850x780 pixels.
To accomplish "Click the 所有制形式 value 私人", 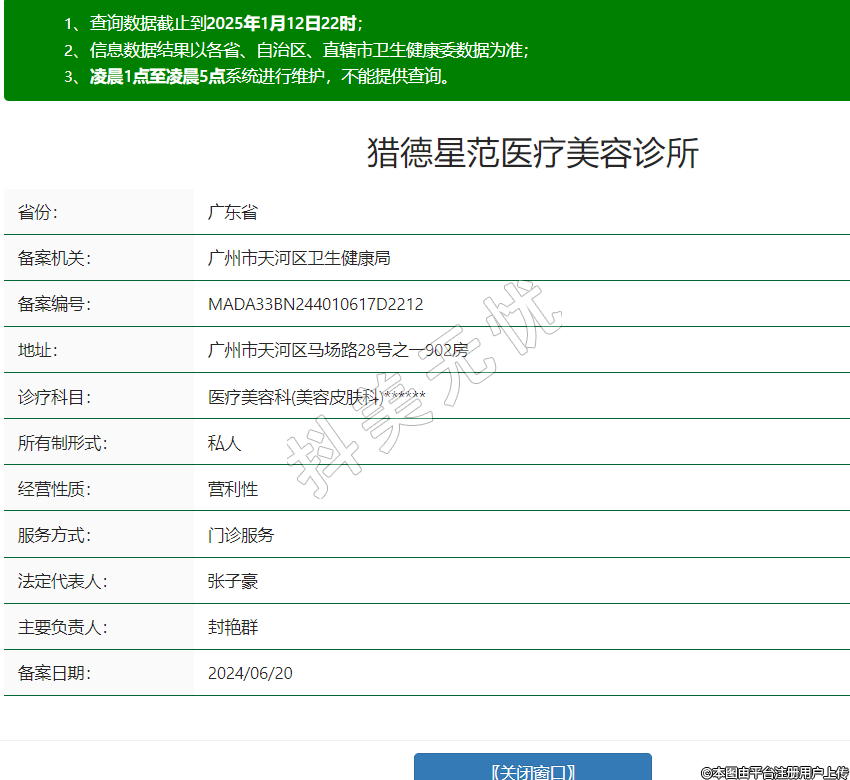I will coord(224,443).
